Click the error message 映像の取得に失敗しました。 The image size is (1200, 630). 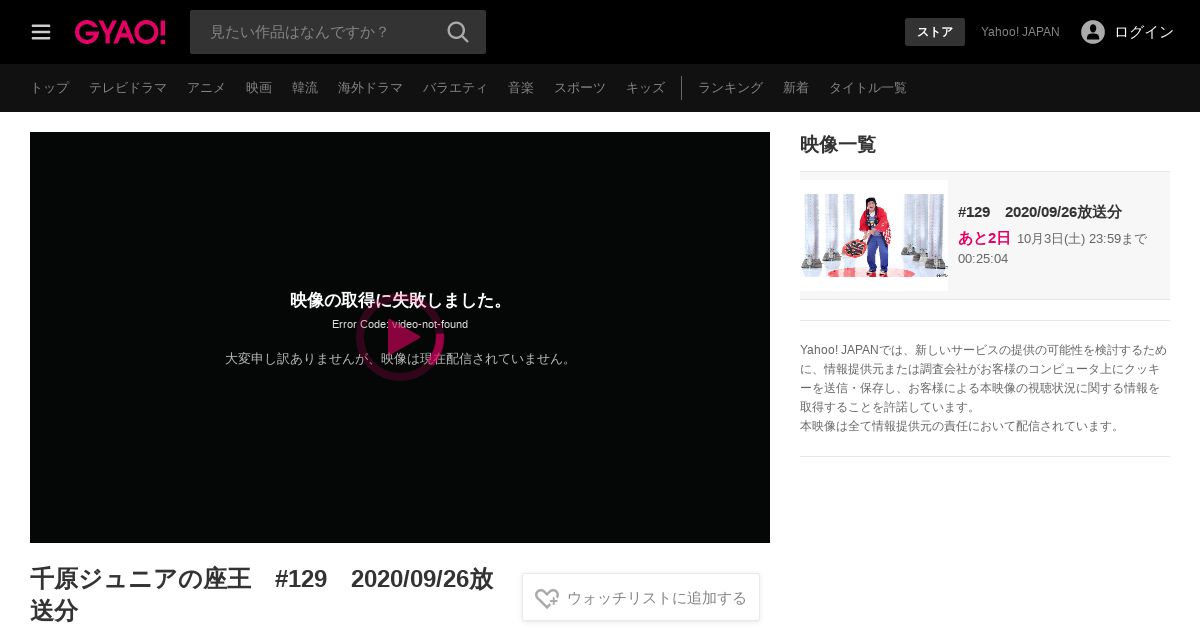[400, 300]
